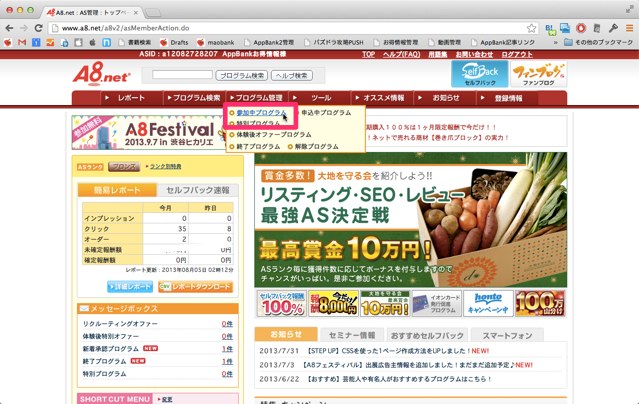Open the お問い合わせ header link
This screenshot has width=639, height=404.
click(474, 54)
